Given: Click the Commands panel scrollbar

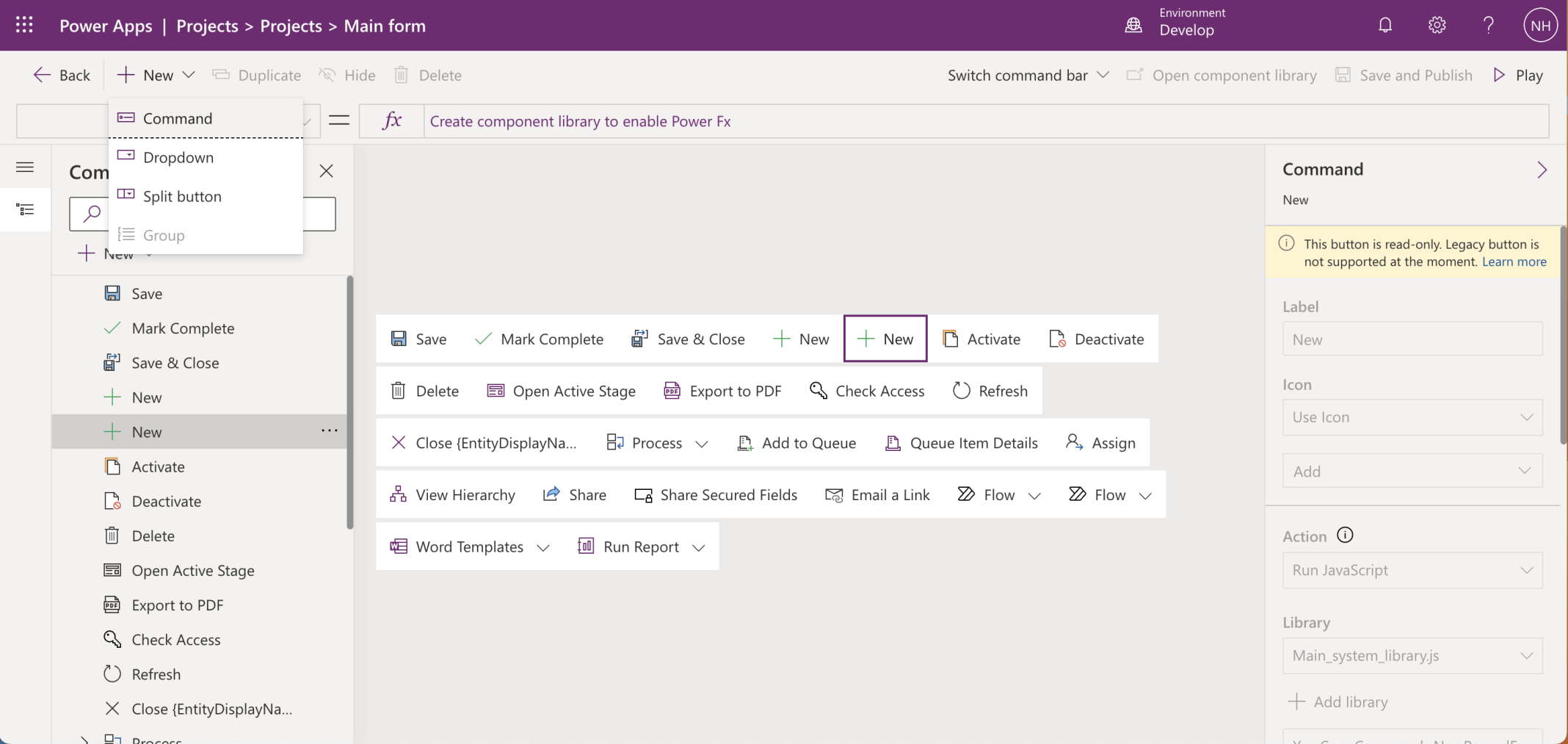Looking at the screenshot, I should click(350, 402).
